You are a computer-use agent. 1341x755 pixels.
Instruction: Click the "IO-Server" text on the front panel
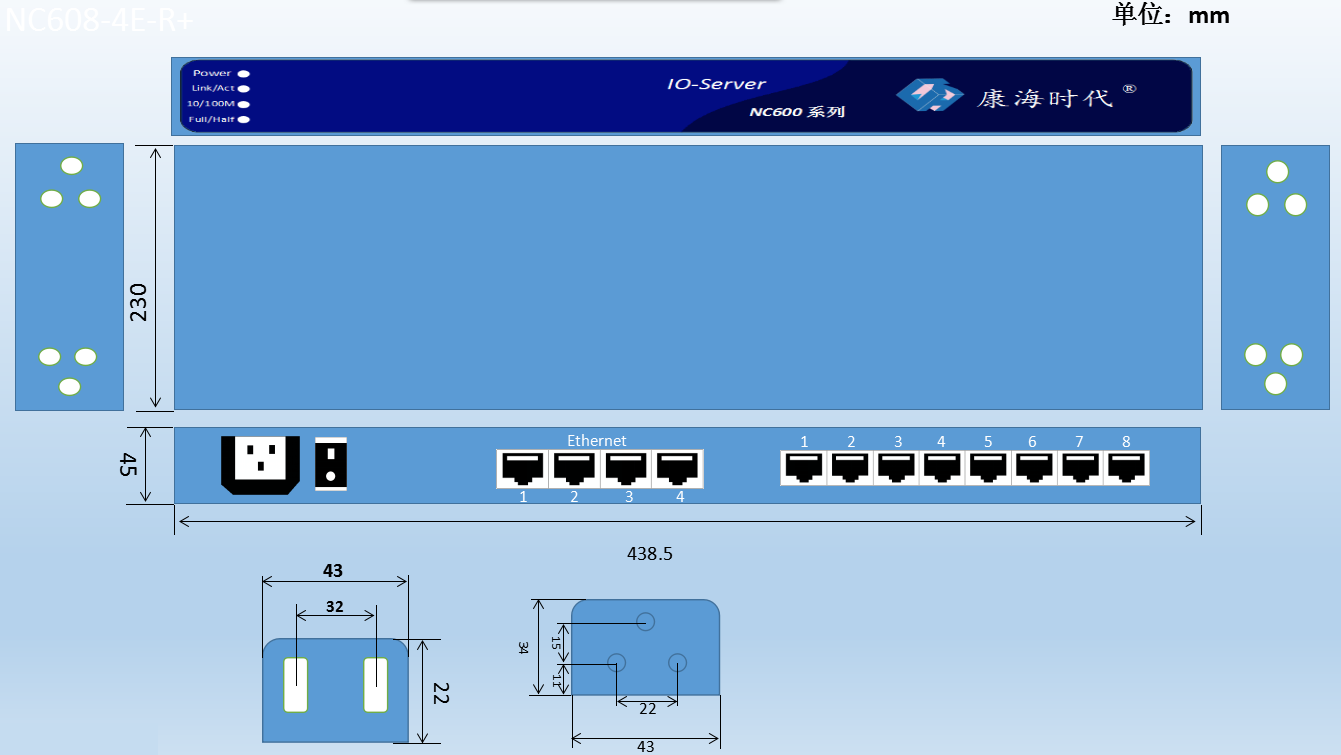pyautogui.click(x=716, y=85)
